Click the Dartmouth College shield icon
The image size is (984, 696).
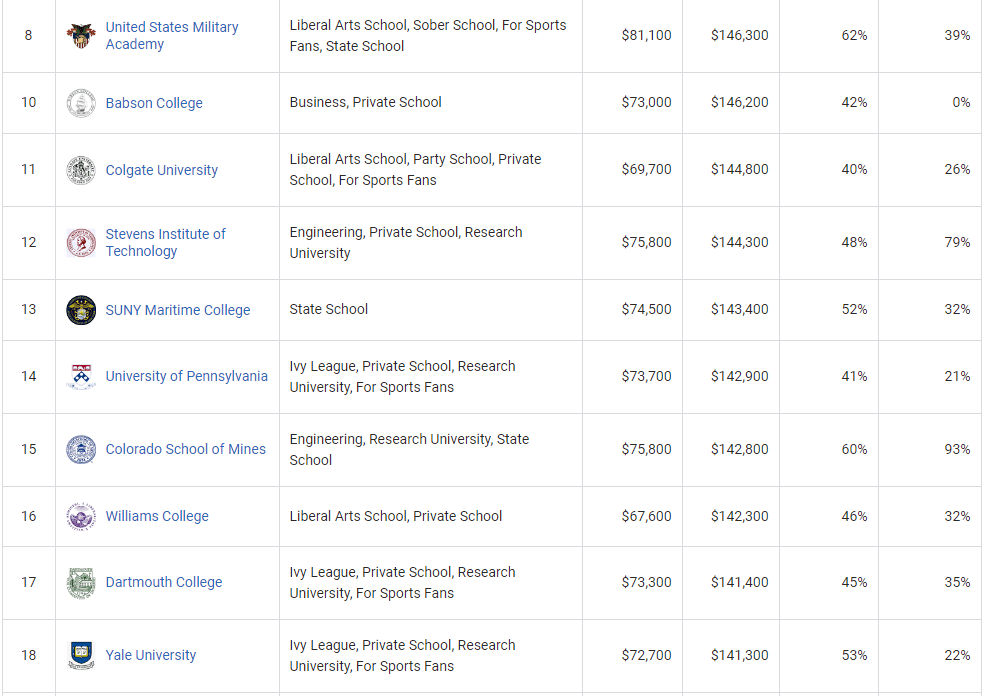[x=80, y=583]
